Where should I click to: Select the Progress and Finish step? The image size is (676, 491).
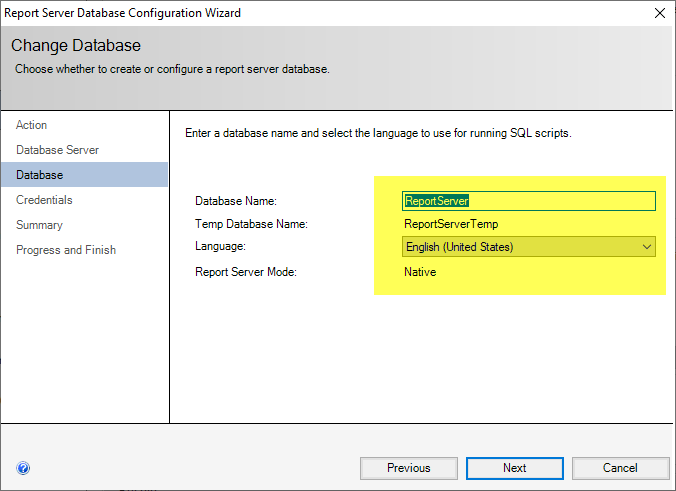tap(66, 250)
